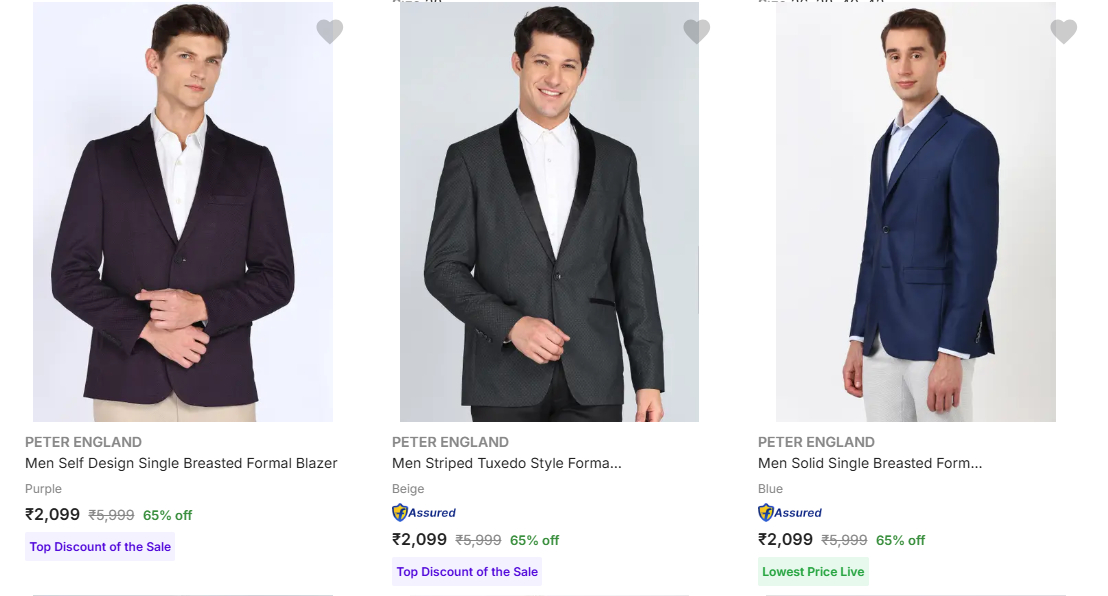The image size is (1108, 596).
Task: Open Men Striped Tuxedo Style blazer link
Action: 506,463
